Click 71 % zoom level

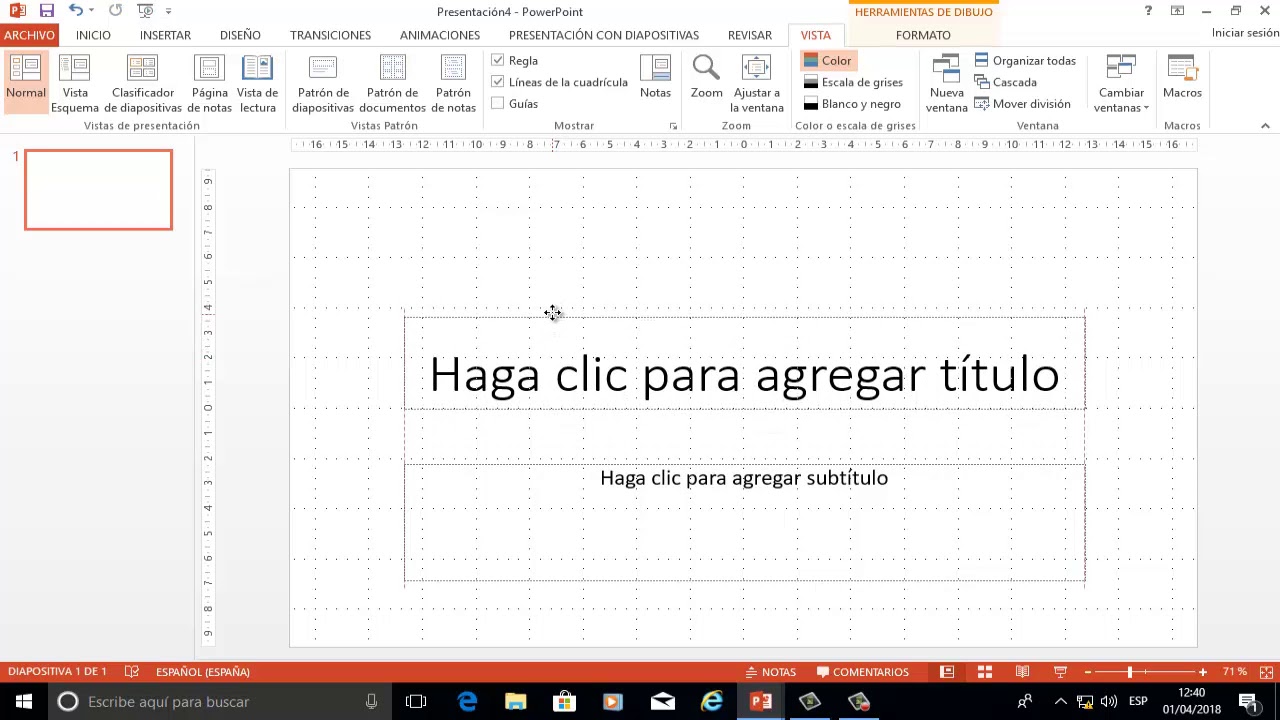(x=1235, y=672)
